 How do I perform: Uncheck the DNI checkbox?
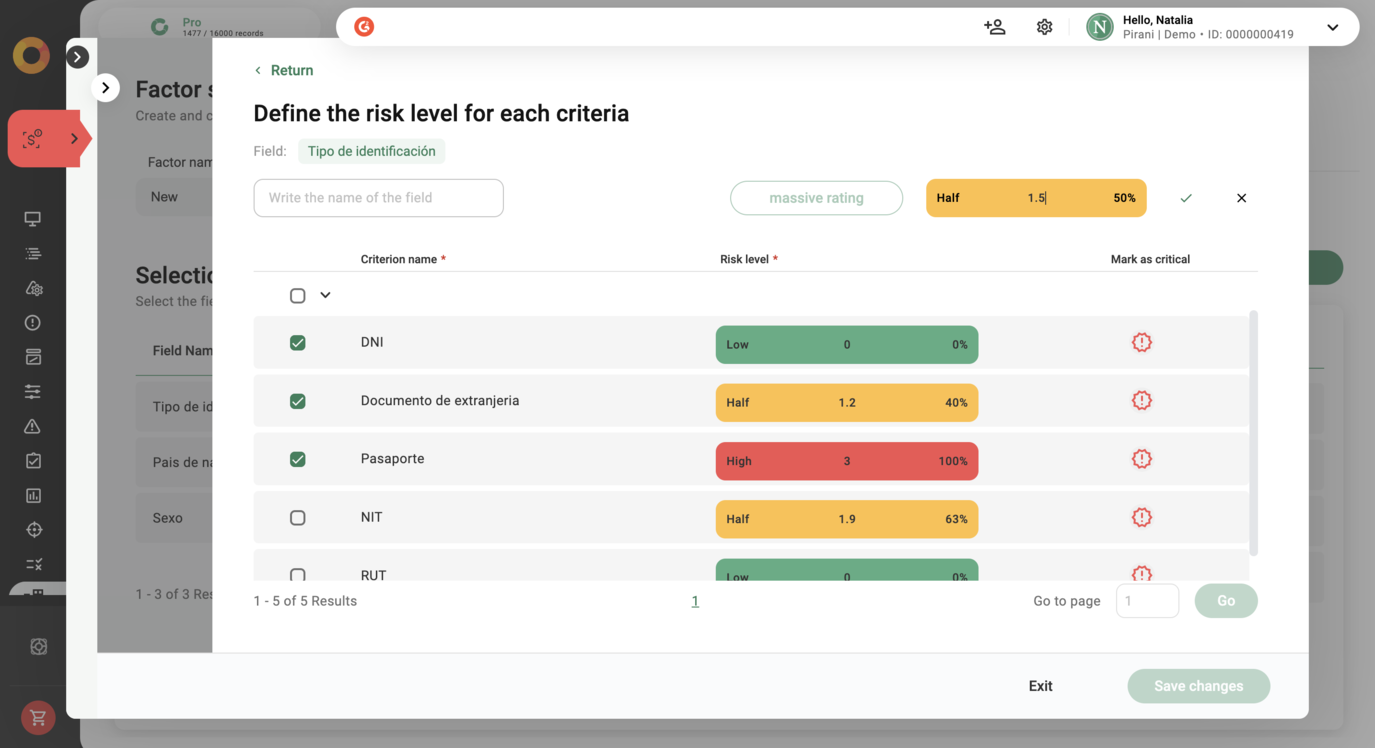(298, 343)
